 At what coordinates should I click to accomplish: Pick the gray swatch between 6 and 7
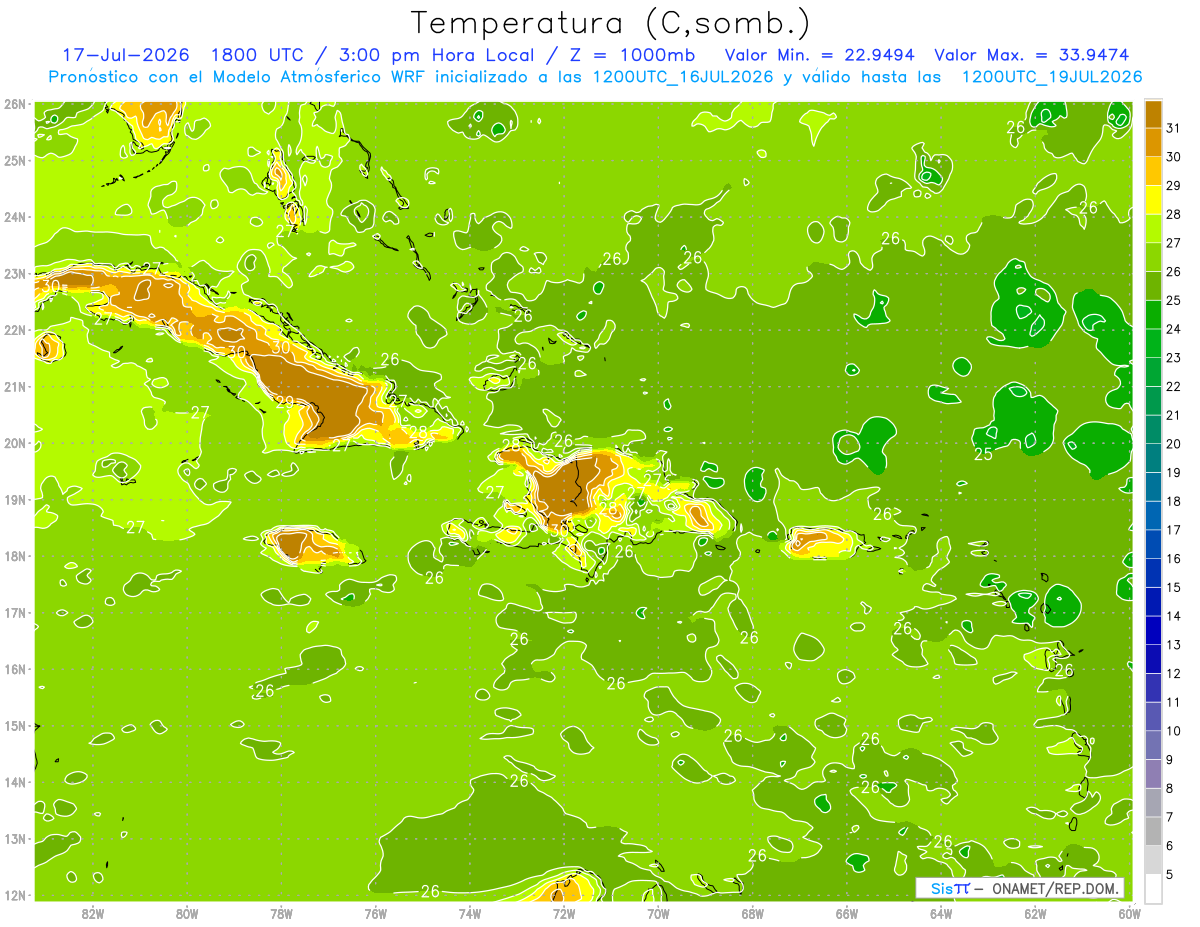1154,831
